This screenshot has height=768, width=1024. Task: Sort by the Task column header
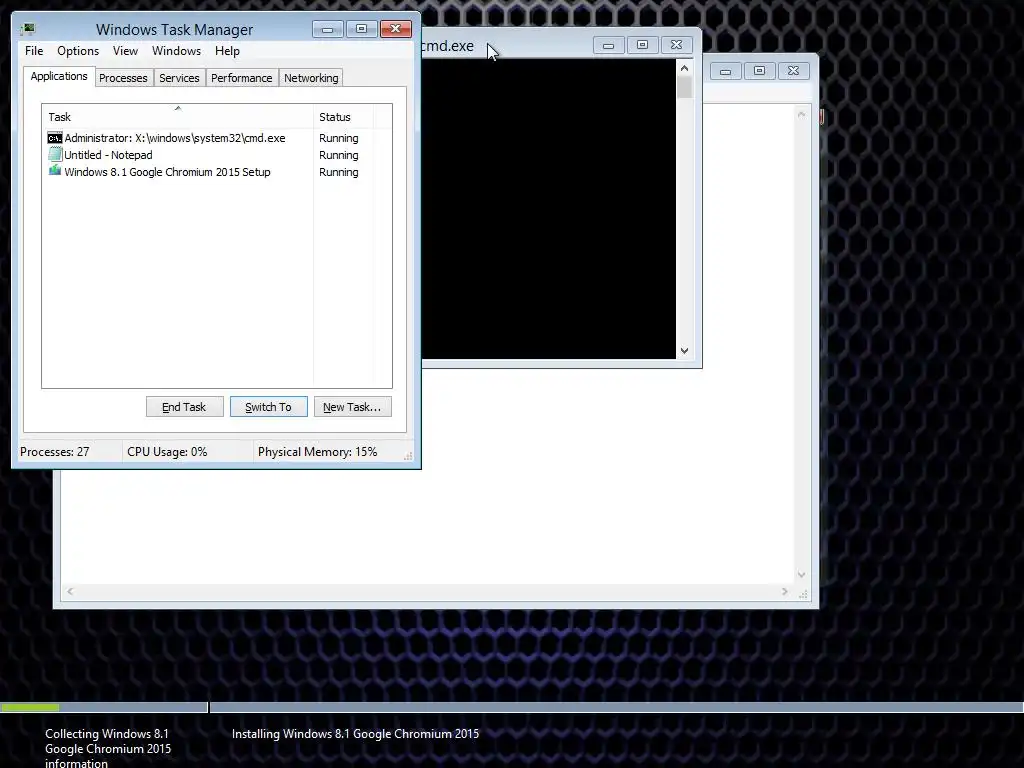177,117
